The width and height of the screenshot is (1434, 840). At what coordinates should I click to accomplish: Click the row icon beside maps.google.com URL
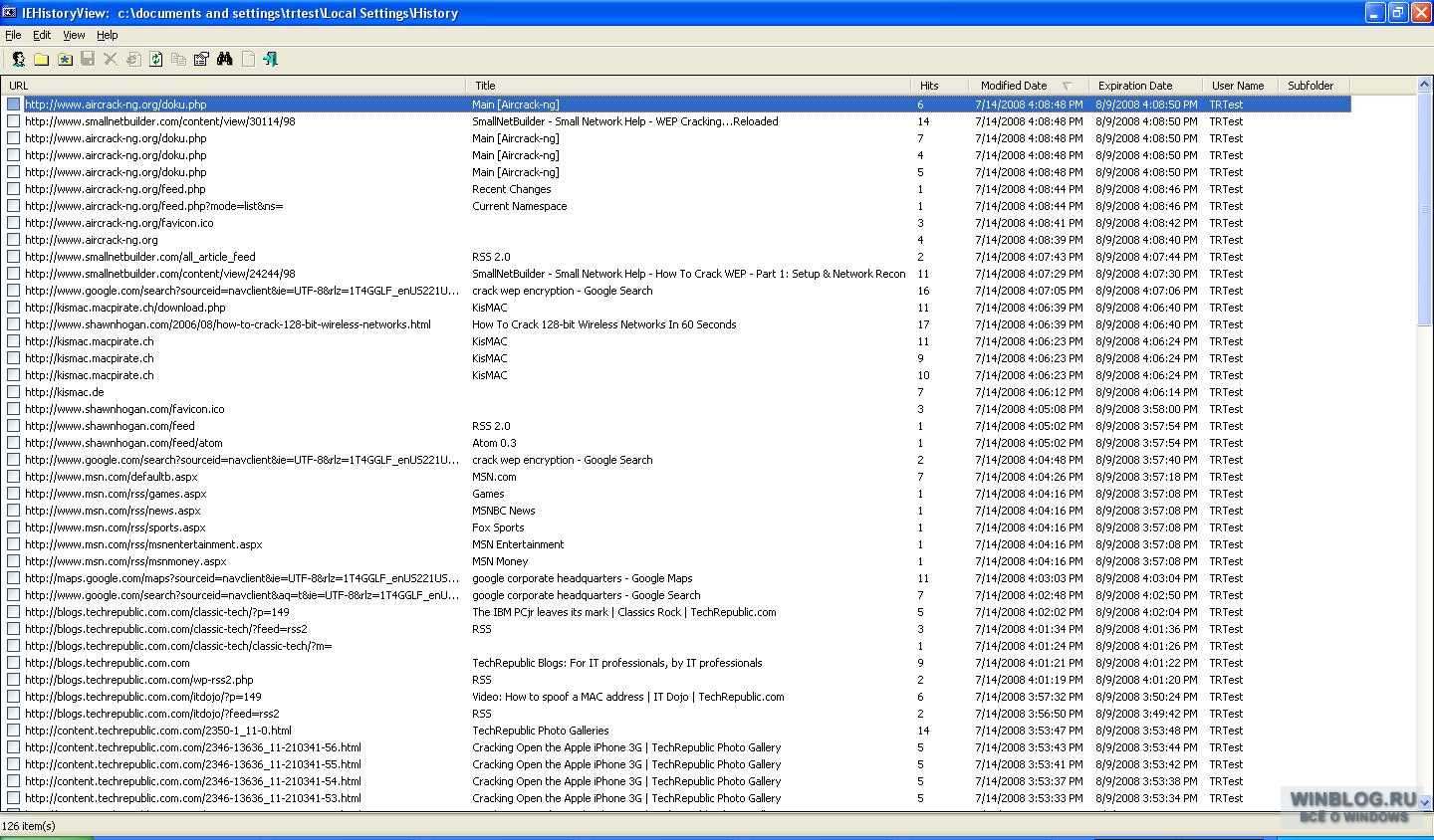pos(14,578)
